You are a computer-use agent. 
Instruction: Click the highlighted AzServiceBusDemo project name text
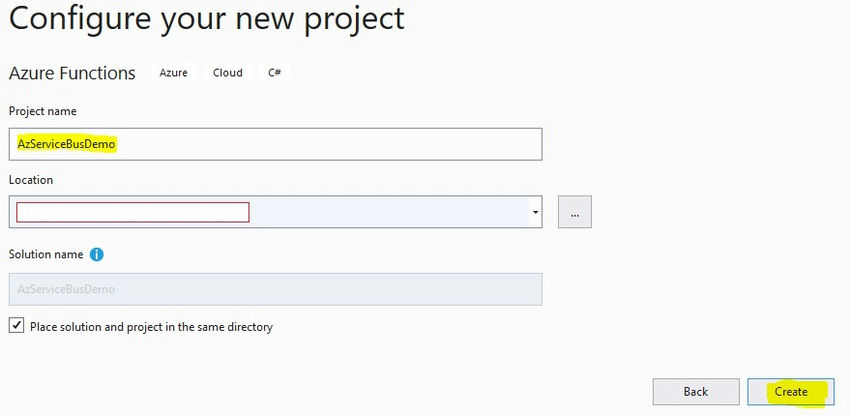(67, 144)
